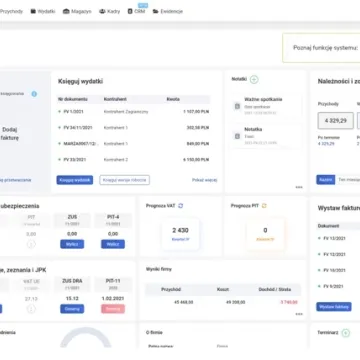Image resolution: width=360 pixels, height=360 pixels.
Task: Click the Przychody value box 4 329,29
Action: point(336,121)
